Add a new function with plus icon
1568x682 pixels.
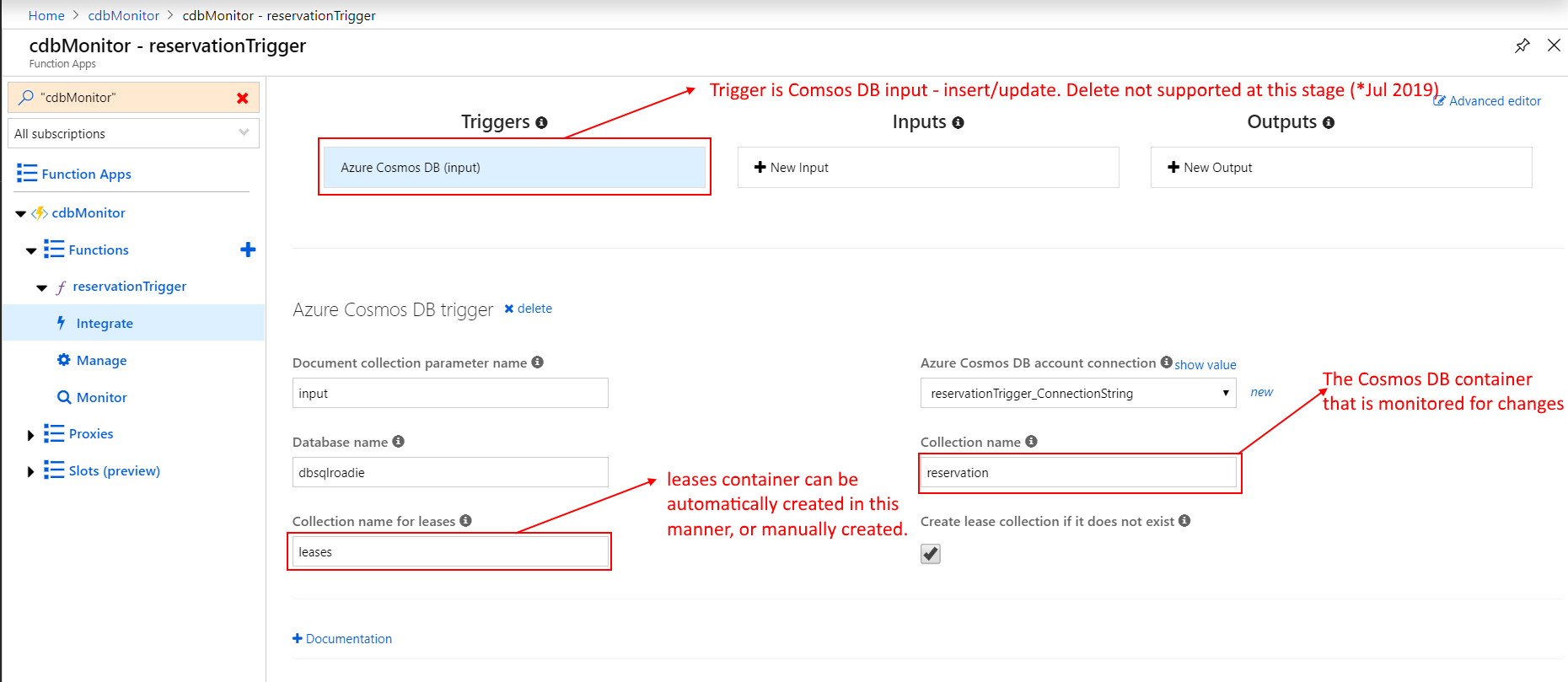(248, 250)
